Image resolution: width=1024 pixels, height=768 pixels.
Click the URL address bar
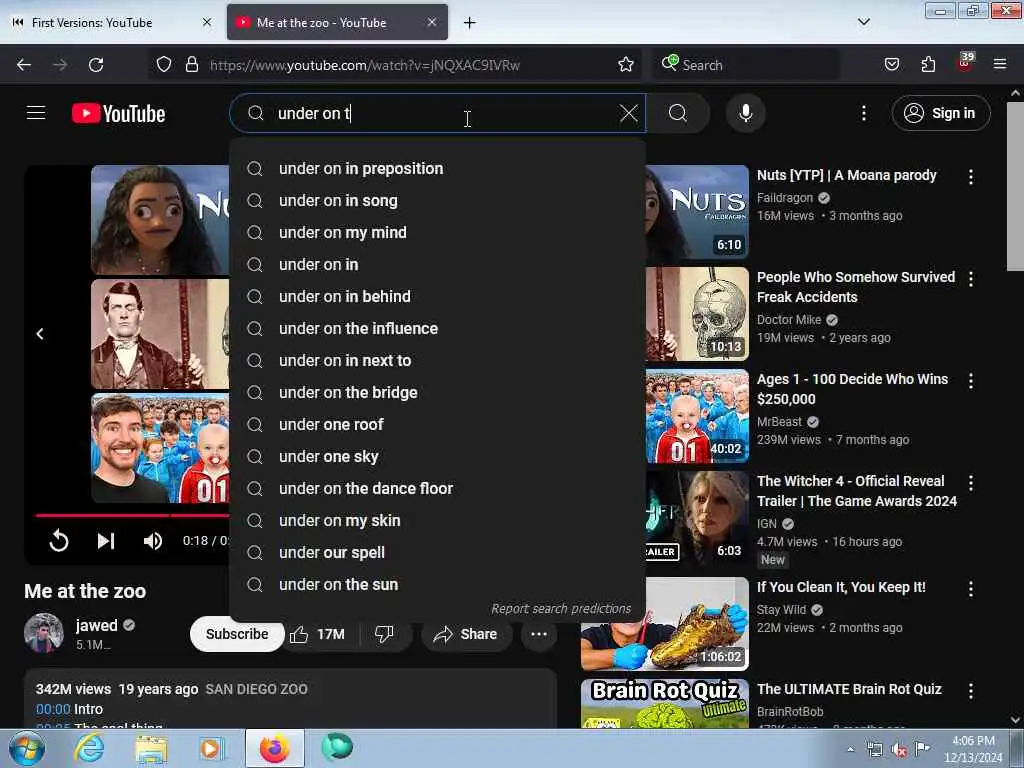pos(394,65)
